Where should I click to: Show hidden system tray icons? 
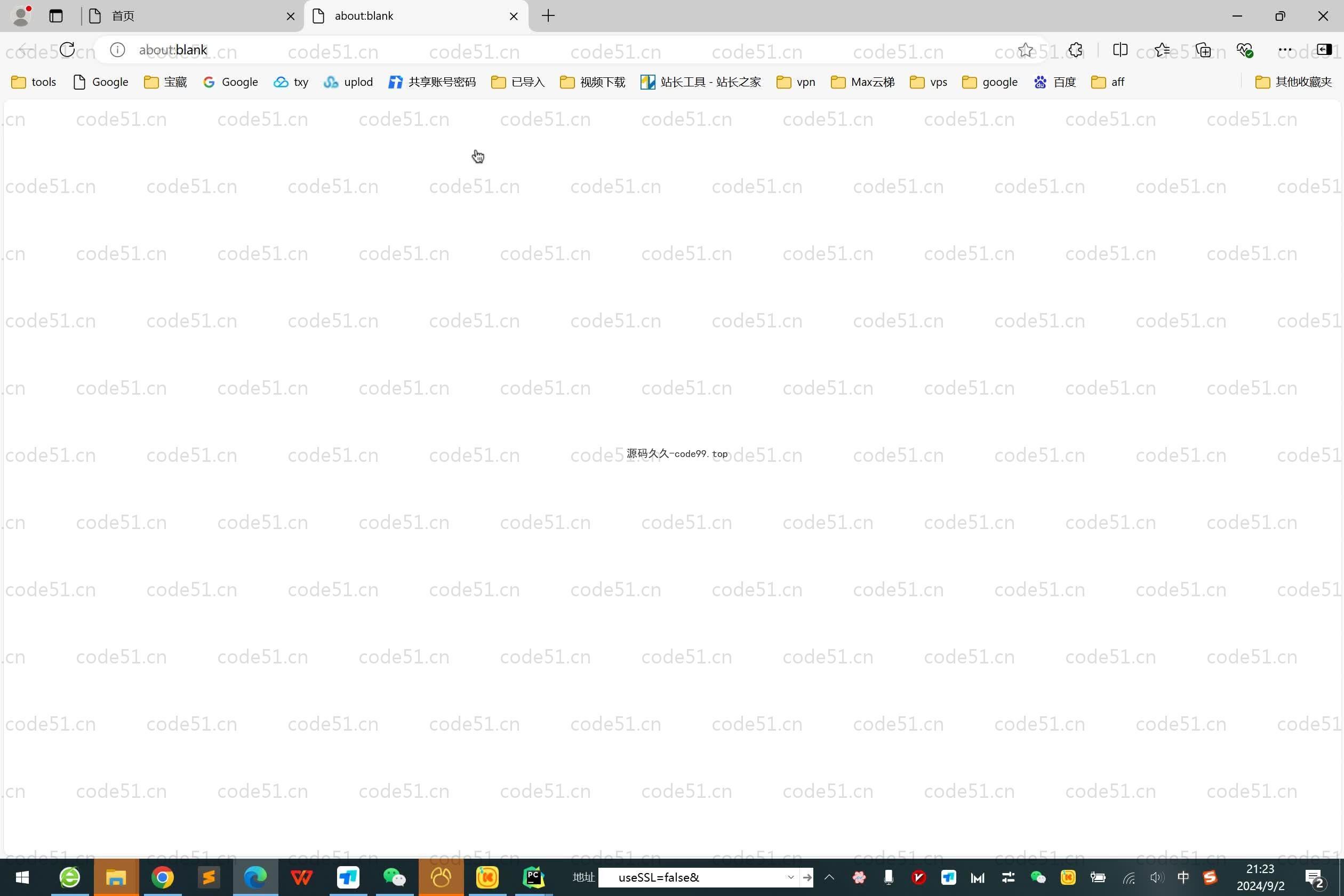[x=829, y=877]
